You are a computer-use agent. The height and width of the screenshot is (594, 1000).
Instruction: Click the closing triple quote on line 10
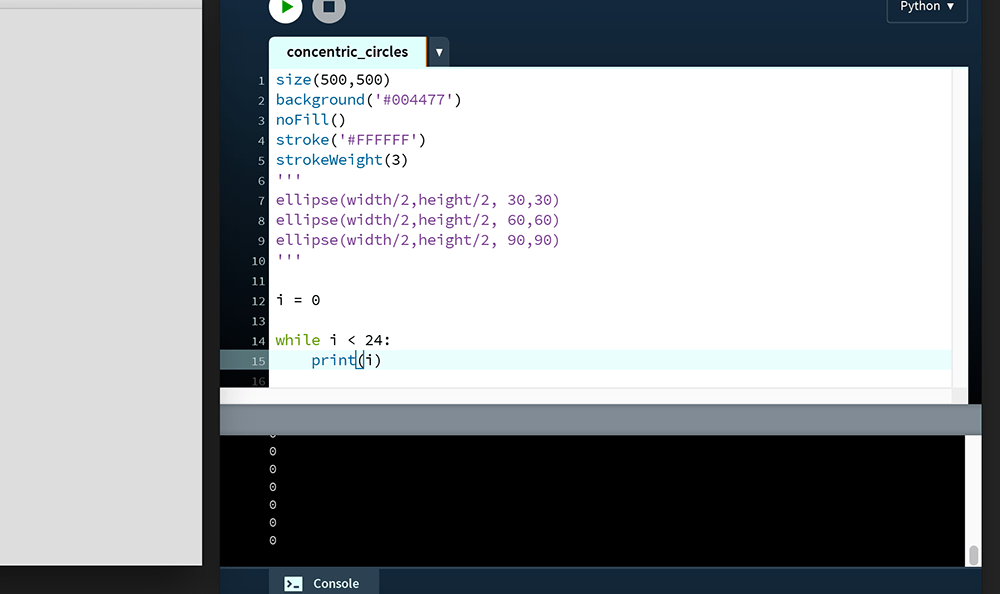pyautogui.click(x=288, y=258)
